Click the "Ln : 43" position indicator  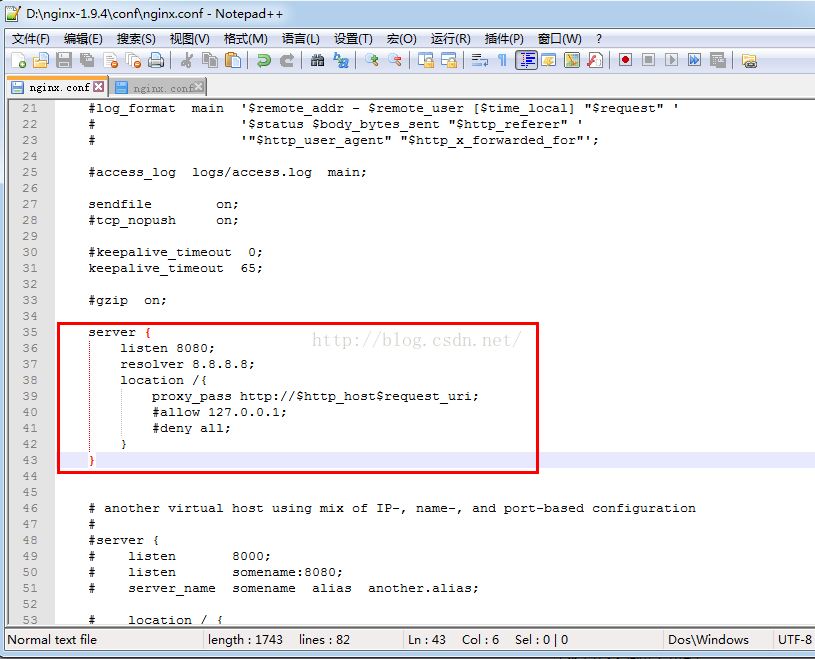[x=427, y=640]
